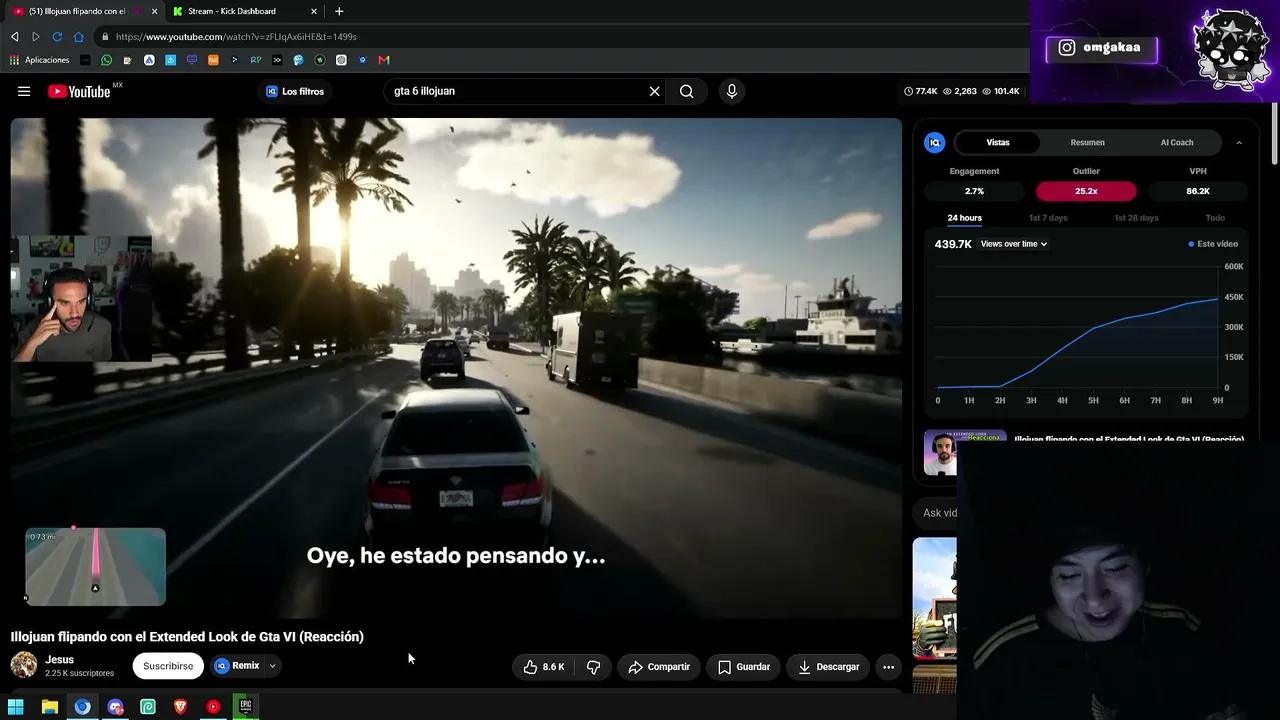
Task: Click the Engagement 2.7% value
Action: pos(974,191)
